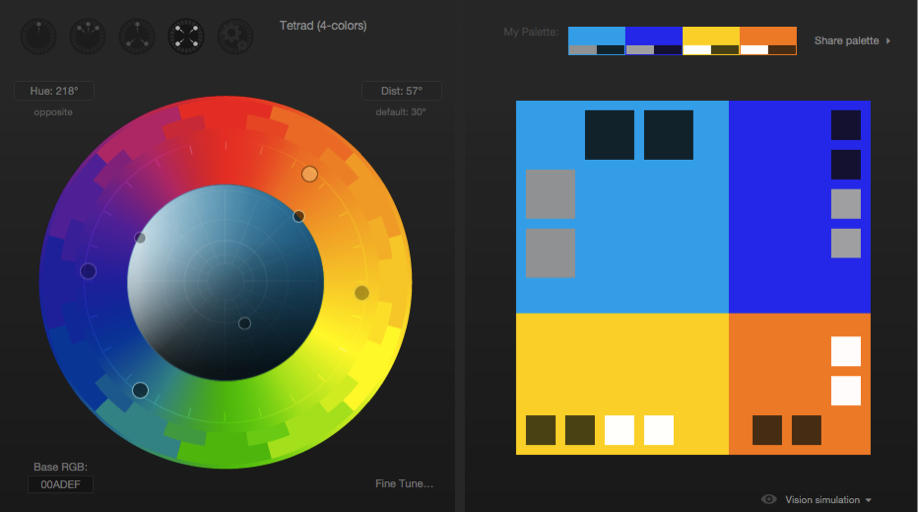This screenshot has width=918, height=513.
Task: Click the "default: 30°" label under Dist
Action: [x=401, y=112]
